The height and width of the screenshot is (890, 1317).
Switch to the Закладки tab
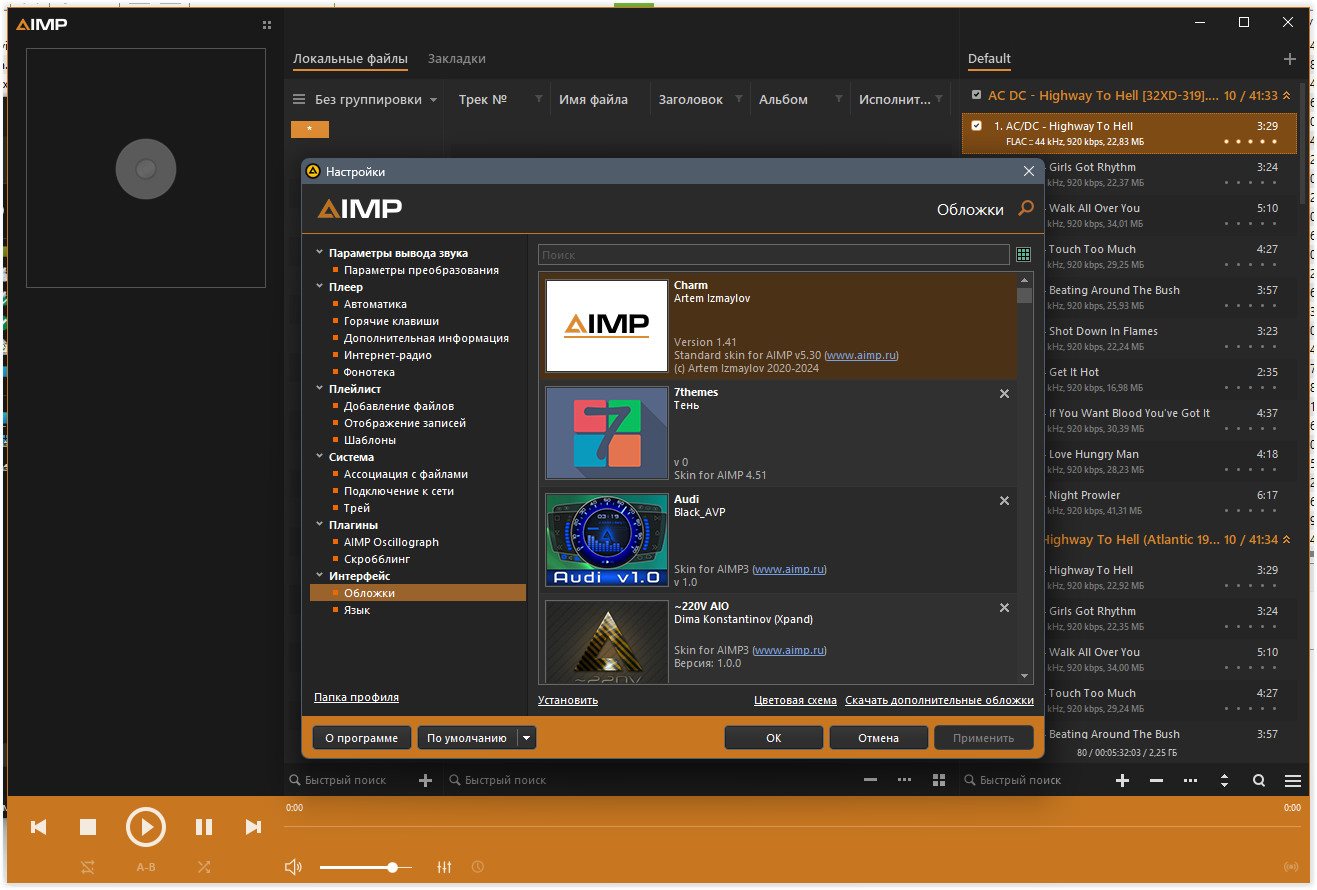click(x=456, y=58)
